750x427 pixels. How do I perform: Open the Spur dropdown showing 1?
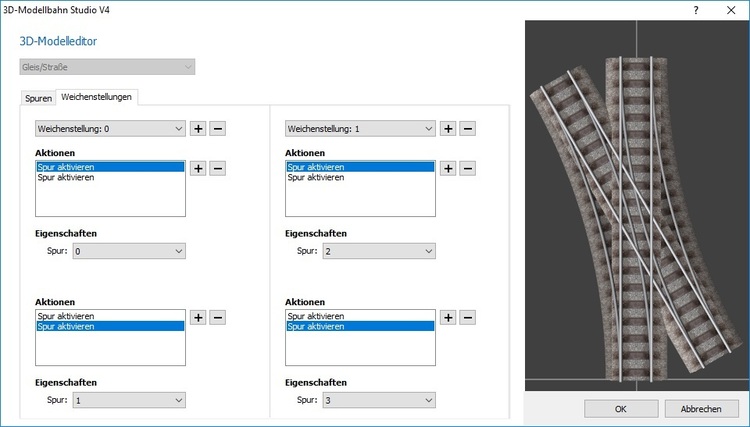tap(129, 400)
